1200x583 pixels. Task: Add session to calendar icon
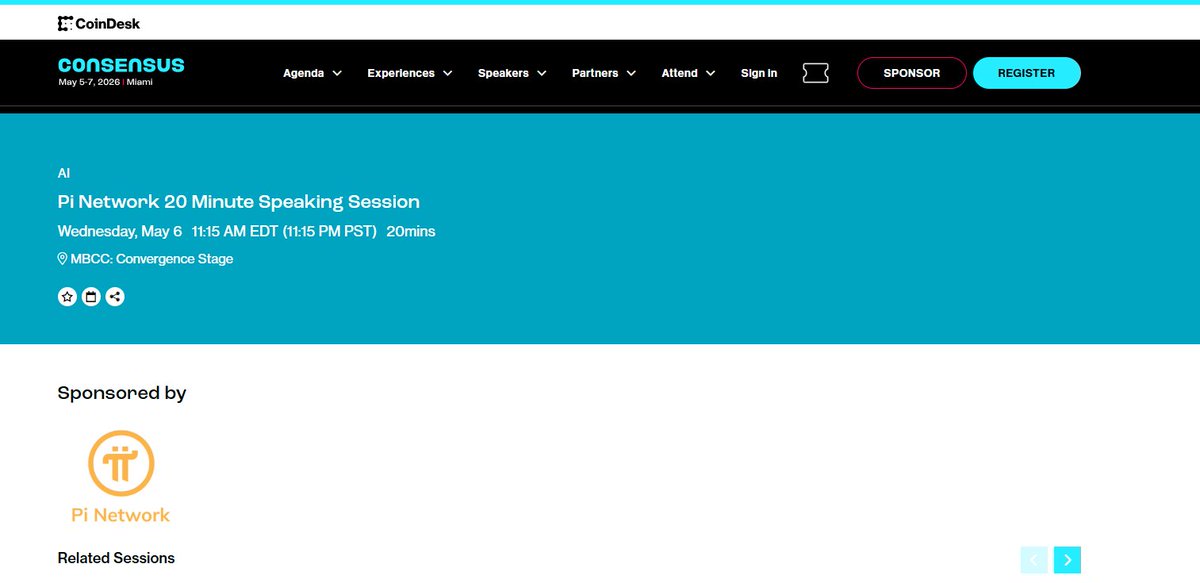pos(91,296)
